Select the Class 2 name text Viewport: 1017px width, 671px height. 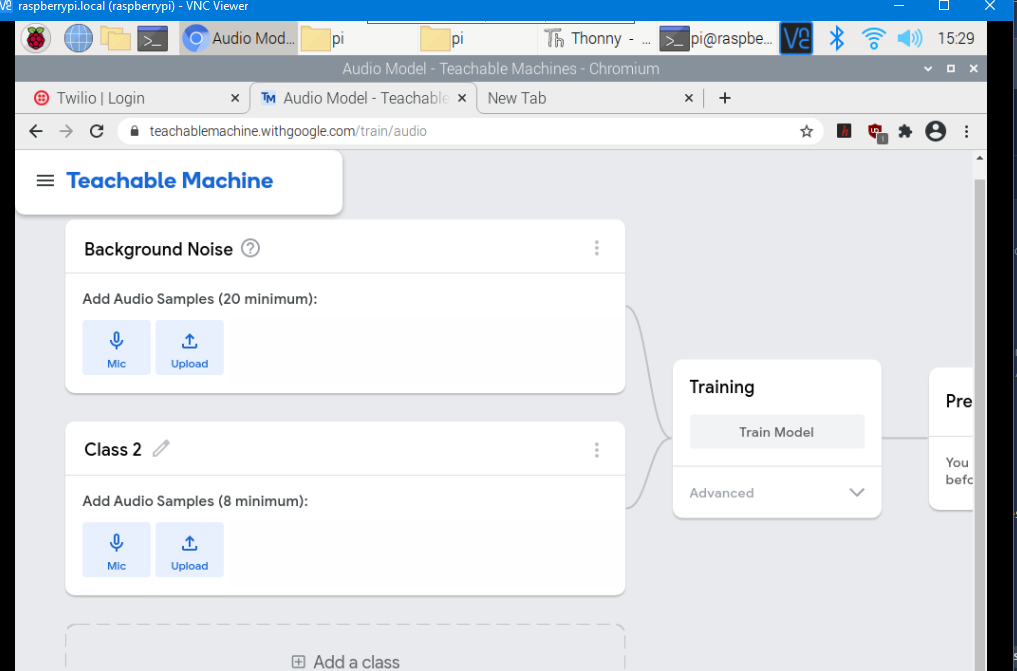point(113,449)
